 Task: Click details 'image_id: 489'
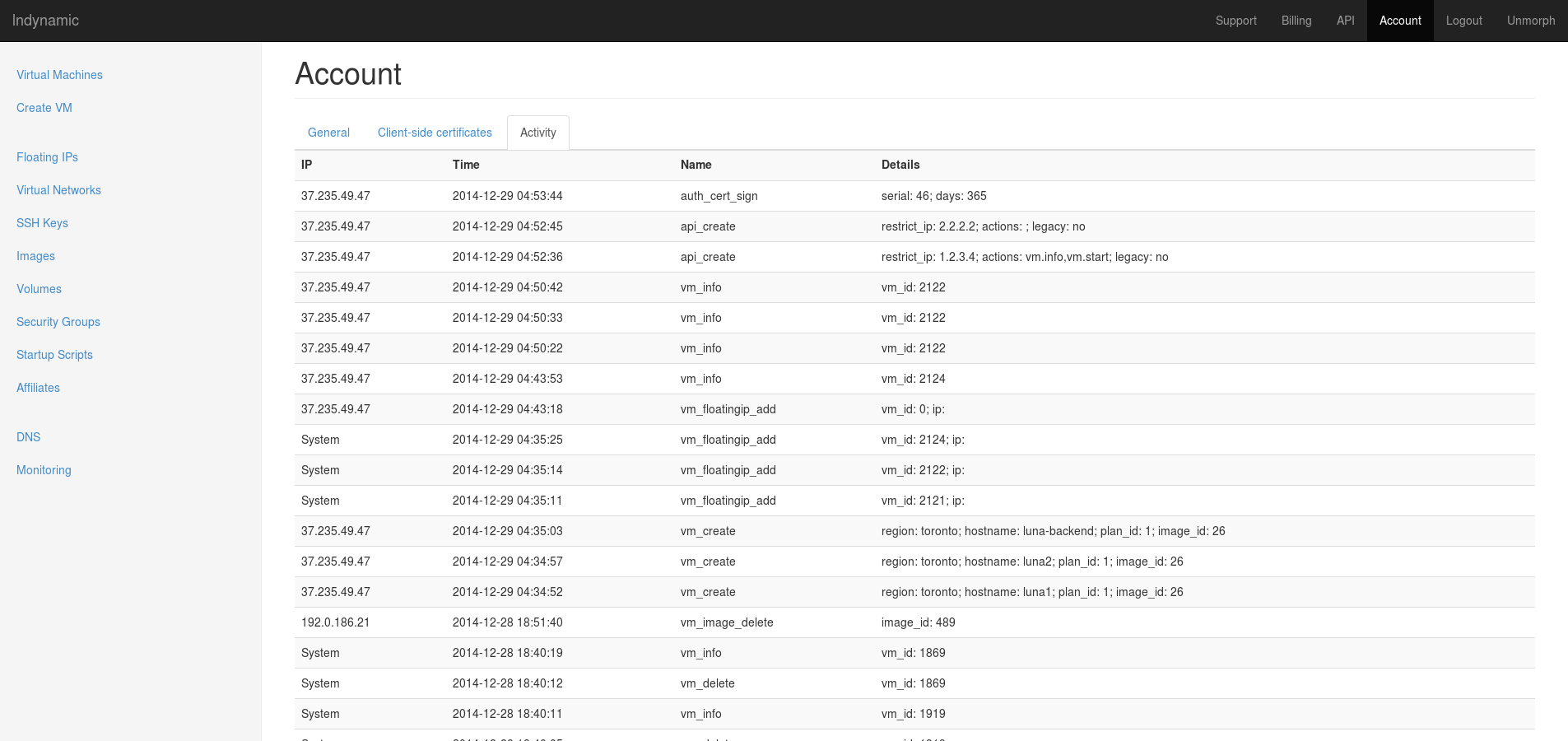point(918,622)
